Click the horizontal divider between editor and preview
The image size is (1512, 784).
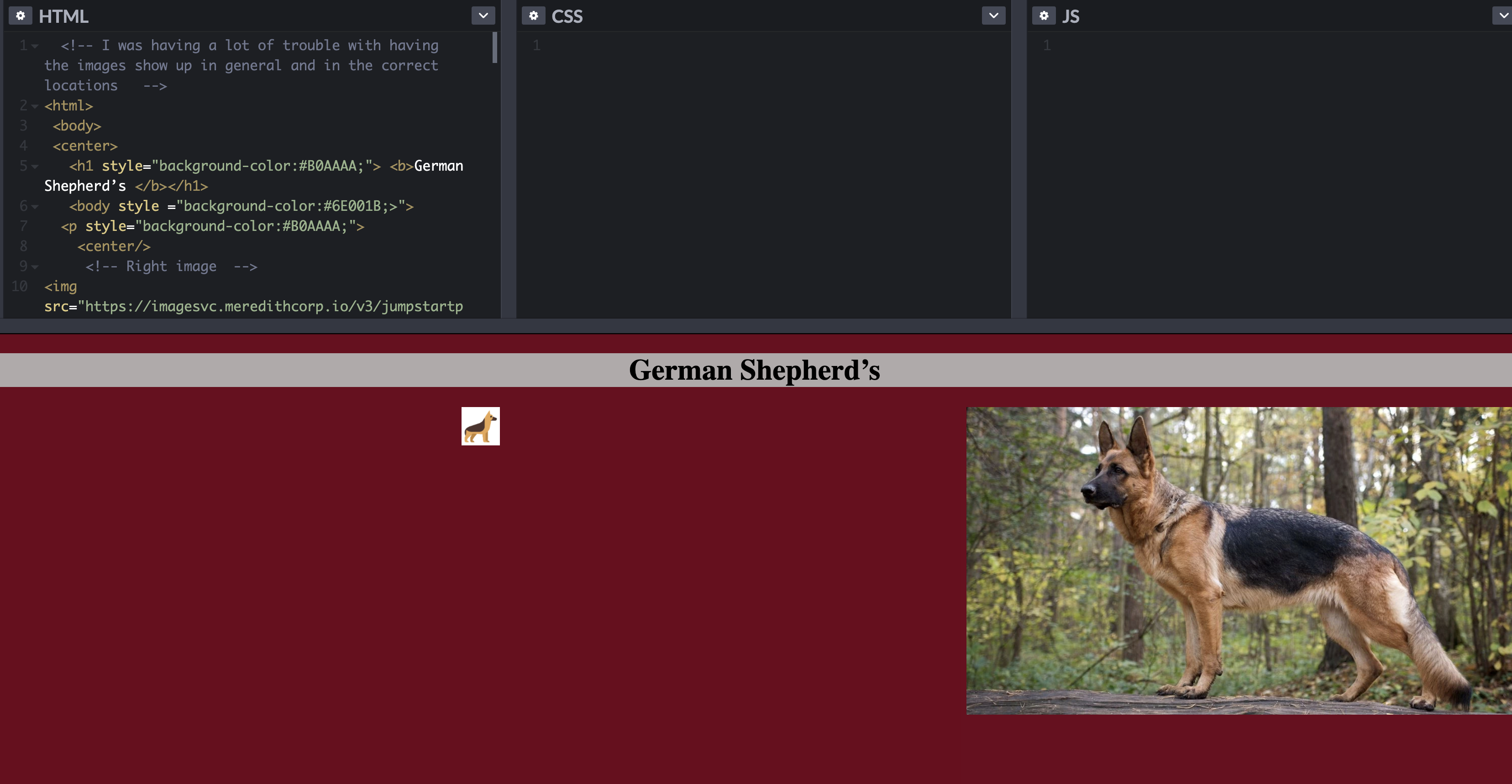(756, 326)
